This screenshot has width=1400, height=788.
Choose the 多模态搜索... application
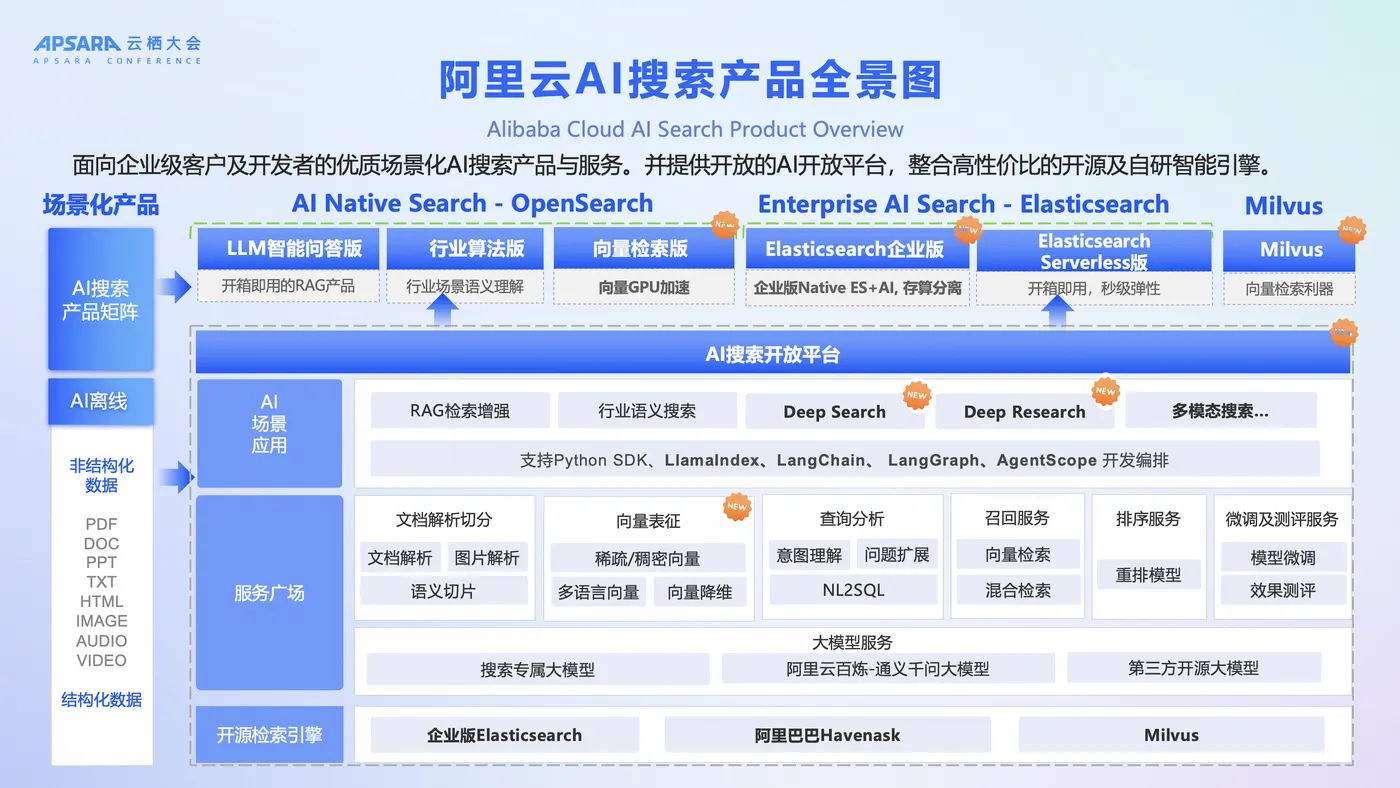click(1221, 410)
